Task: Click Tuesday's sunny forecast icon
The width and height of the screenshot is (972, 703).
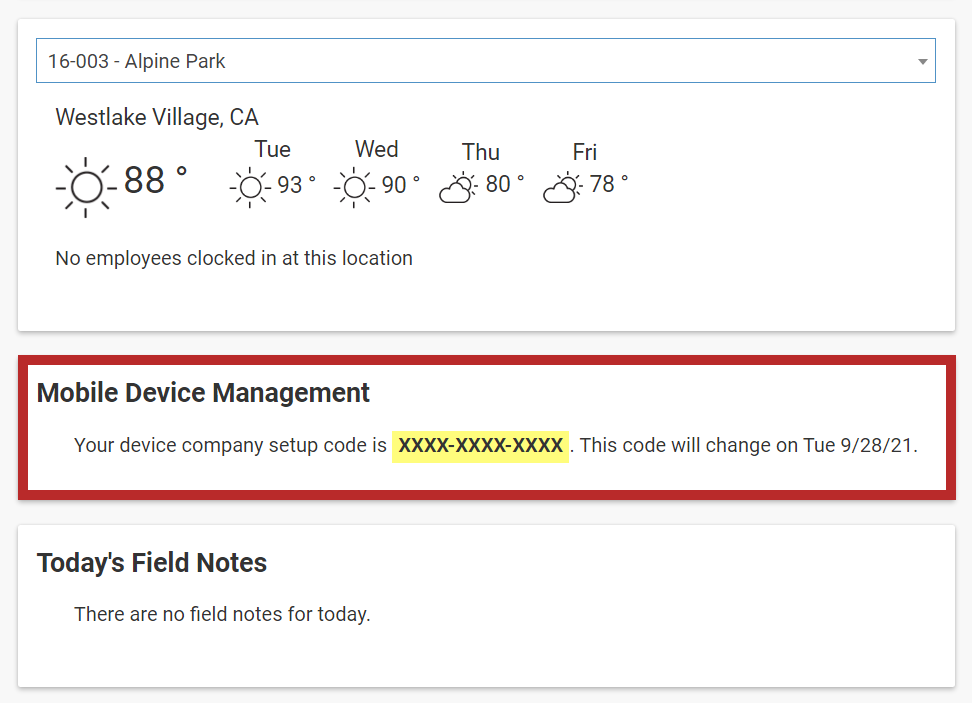Action: (x=249, y=187)
